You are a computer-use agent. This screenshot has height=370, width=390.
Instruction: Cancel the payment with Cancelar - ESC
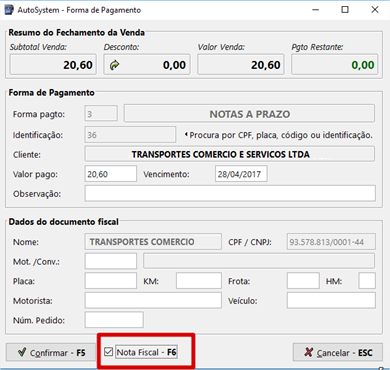coord(338,352)
